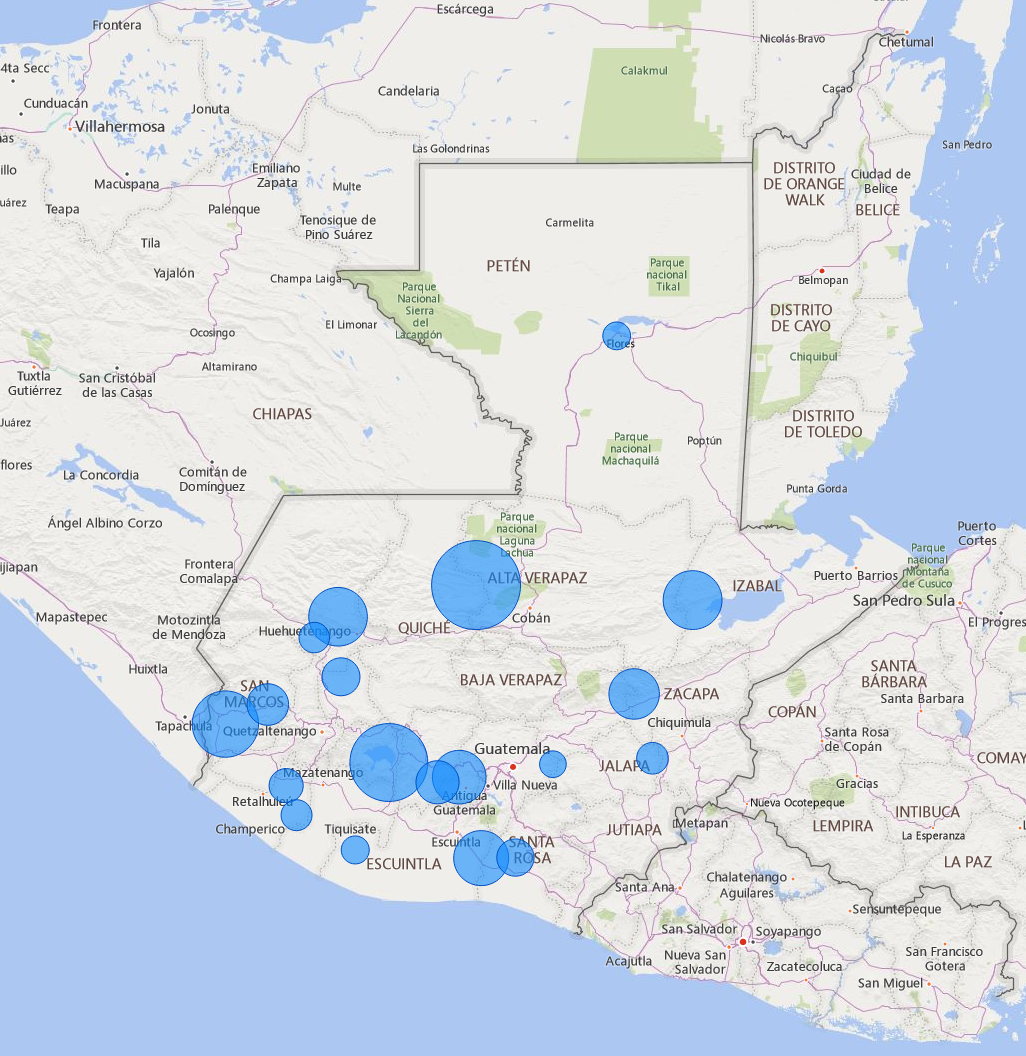Click the Champerico label
Viewport: 1026px width, 1056px height.
click(250, 829)
